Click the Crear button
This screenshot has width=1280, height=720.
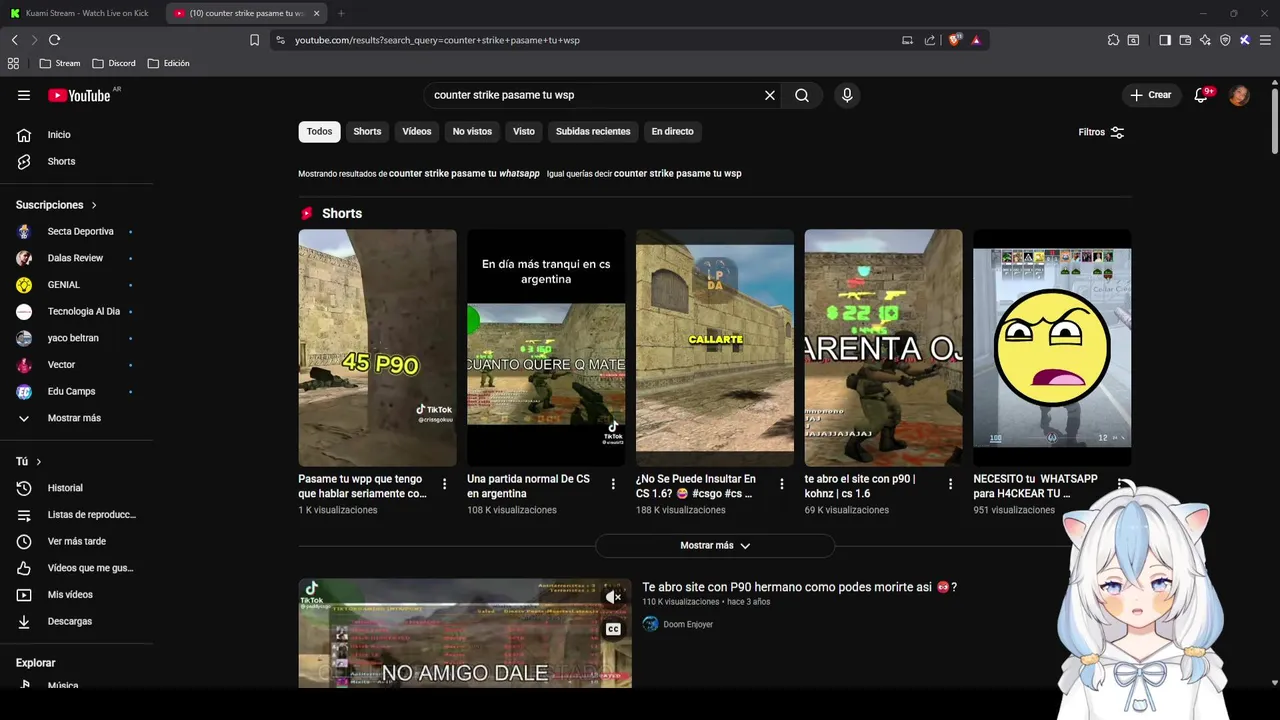(1150, 95)
